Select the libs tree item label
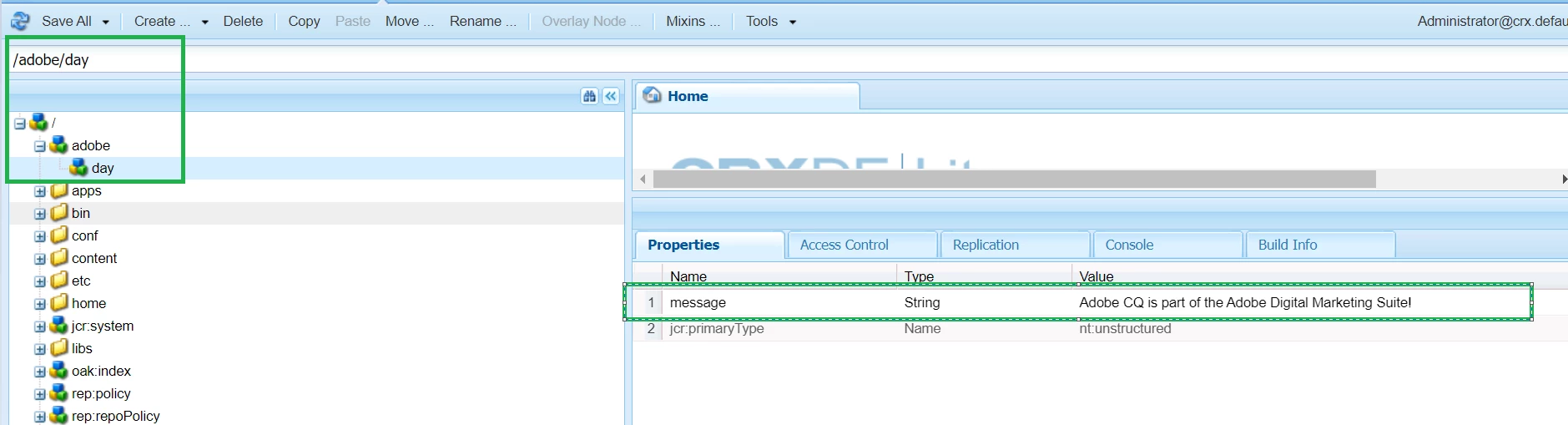Viewport: 1568px width, 425px height. point(82,348)
